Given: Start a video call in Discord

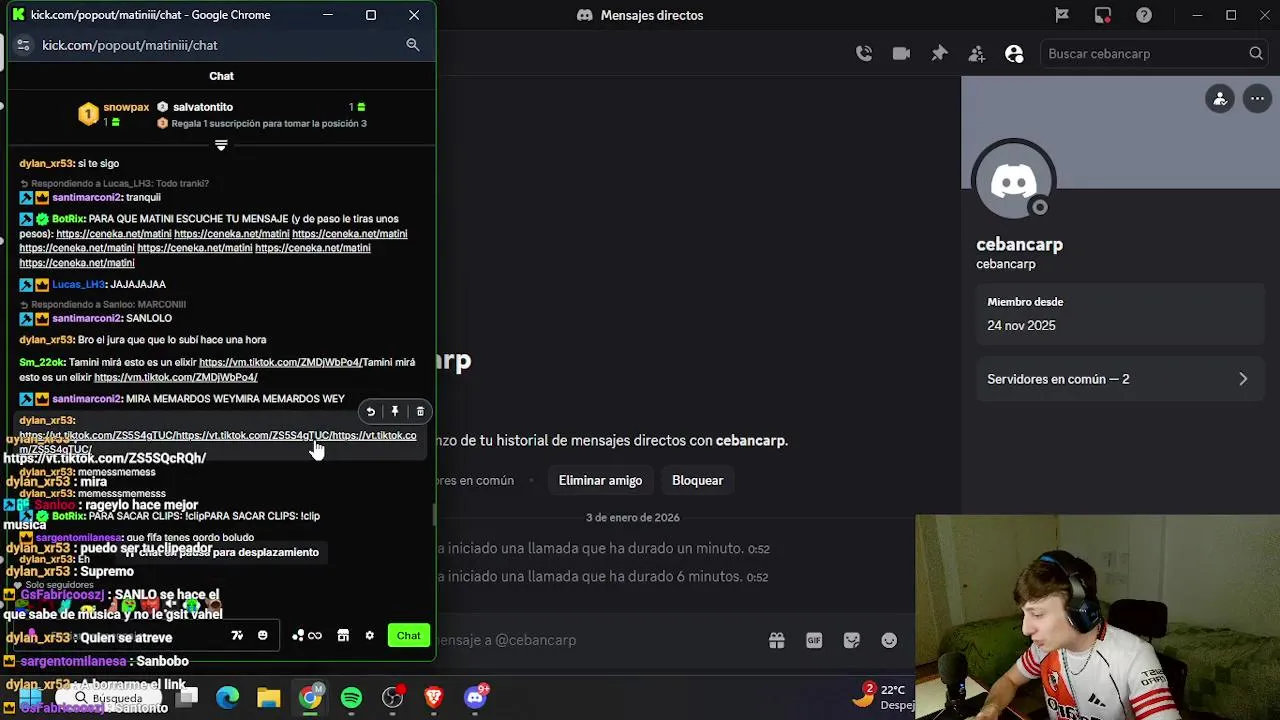Looking at the screenshot, I should point(901,54).
